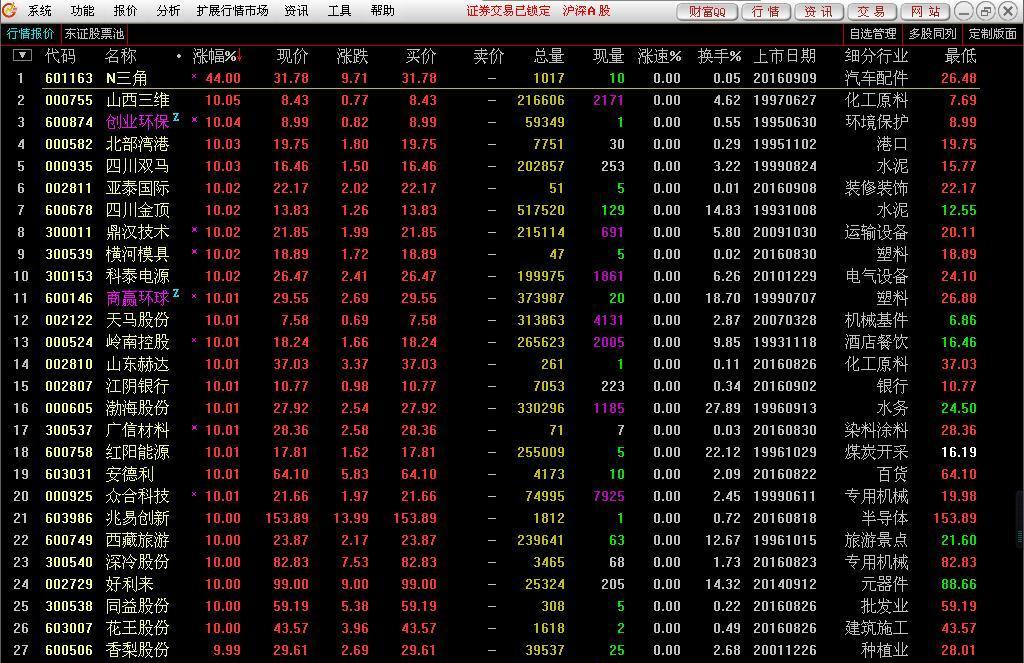Sort by 细分行业 column header
Viewport: 1024px width, 663px height.
tap(876, 56)
